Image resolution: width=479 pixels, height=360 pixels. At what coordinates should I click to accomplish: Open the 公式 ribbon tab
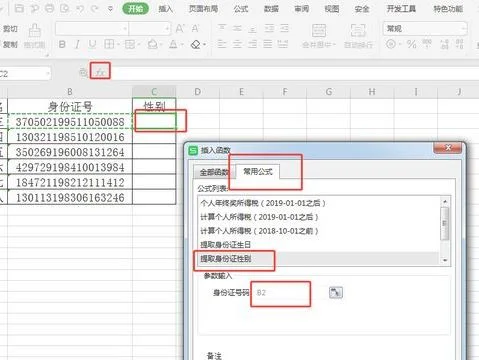coord(241,9)
